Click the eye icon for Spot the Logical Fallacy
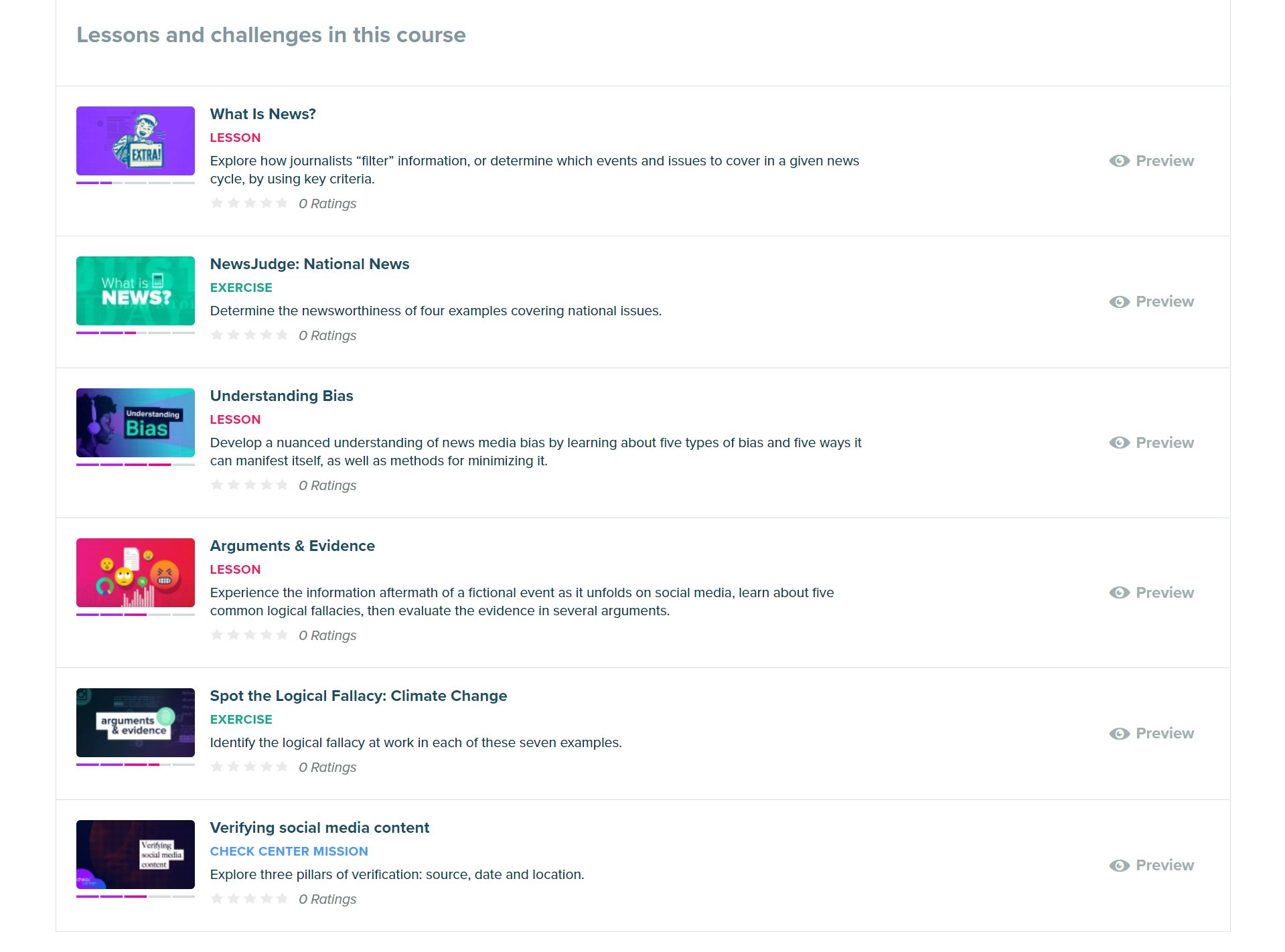 [x=1119, y=734]
